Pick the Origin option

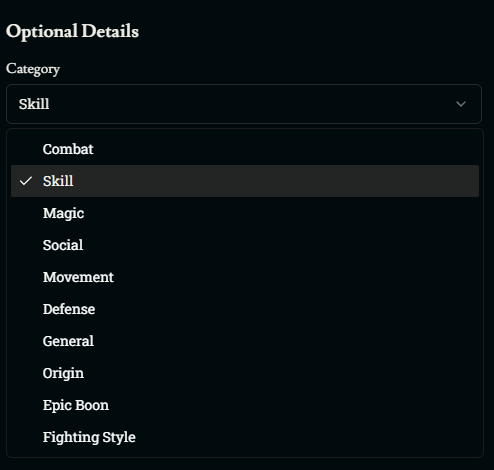(245, 373)
